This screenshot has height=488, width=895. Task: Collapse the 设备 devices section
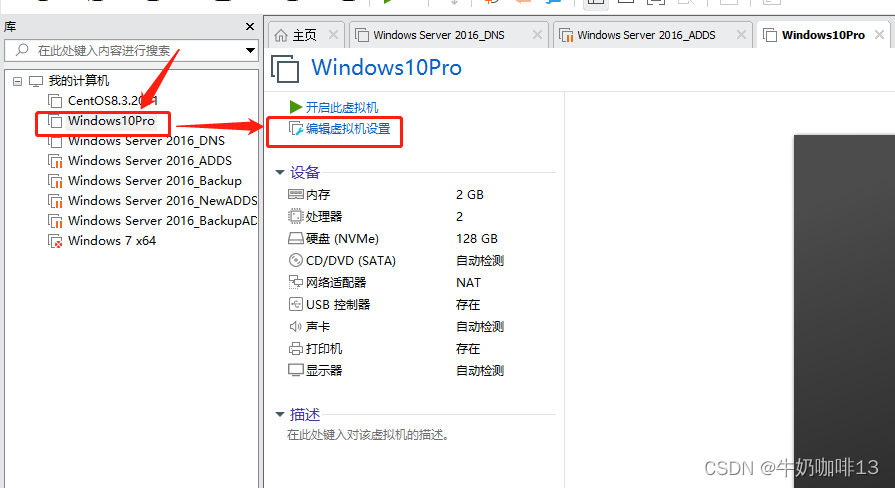pyautogui.click(x=280, y=172)
